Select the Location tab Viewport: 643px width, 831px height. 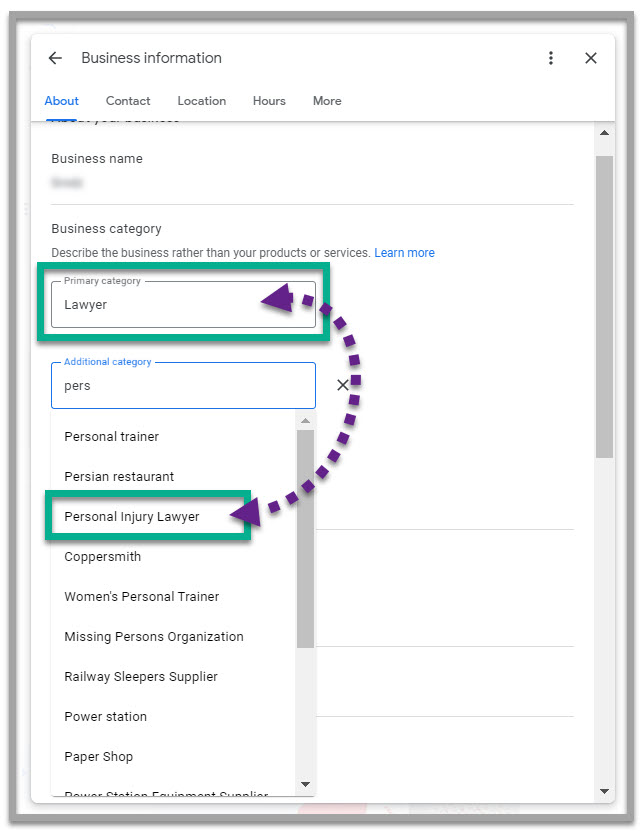click(201, 101)
